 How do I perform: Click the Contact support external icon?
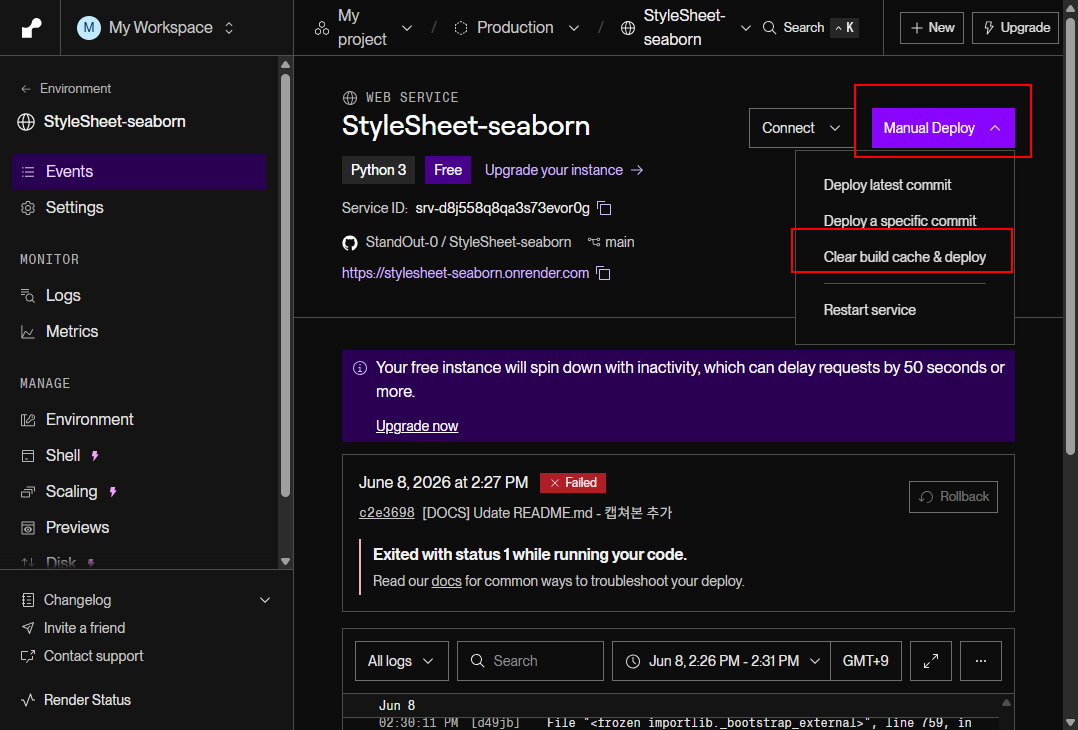[x=28, y=656]
